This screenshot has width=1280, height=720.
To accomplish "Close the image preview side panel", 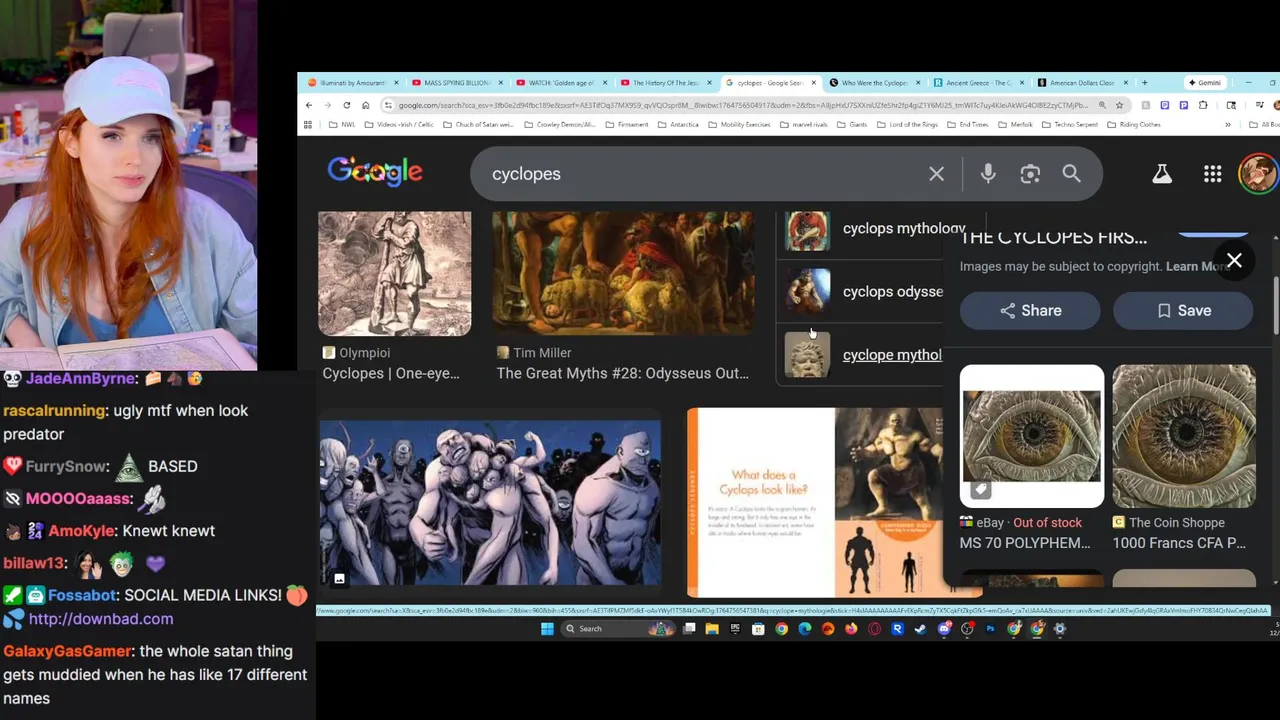I will click(x=1234, y=260).
